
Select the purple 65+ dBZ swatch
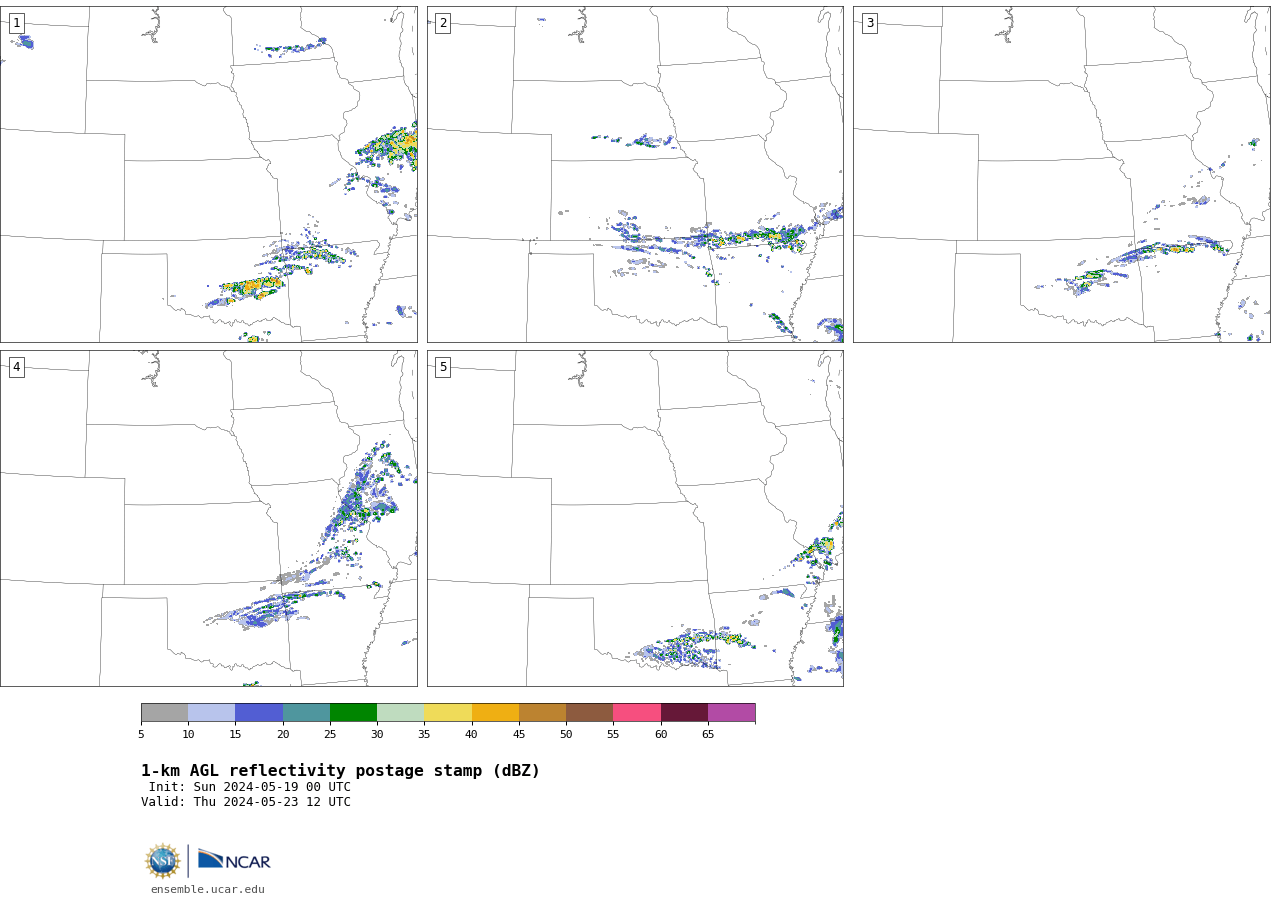[731, 713]
